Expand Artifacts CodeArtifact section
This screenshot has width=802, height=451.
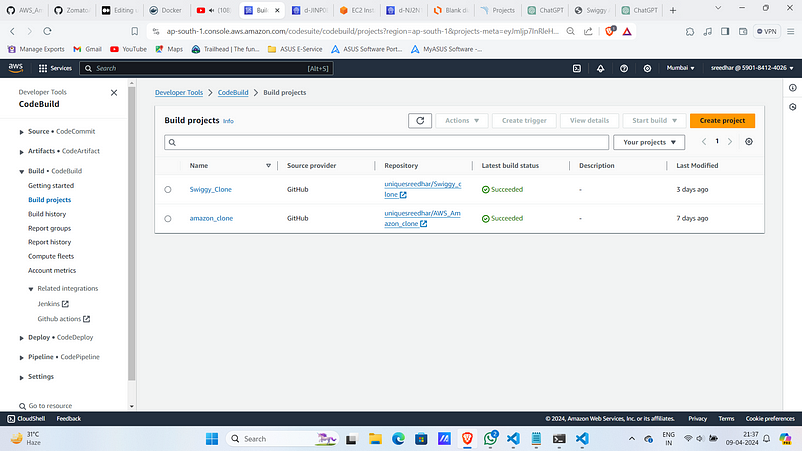(x=21, y=152)
